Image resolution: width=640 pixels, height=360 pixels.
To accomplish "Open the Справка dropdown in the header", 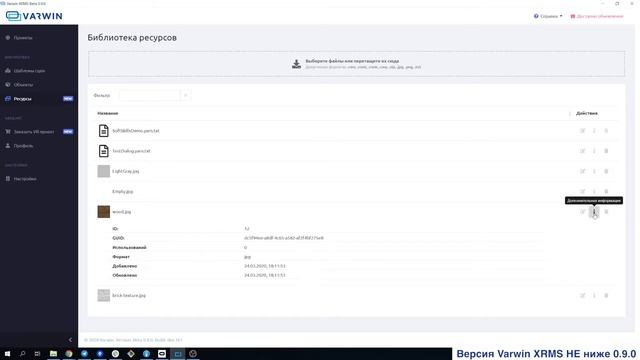I will coord(548,16).
